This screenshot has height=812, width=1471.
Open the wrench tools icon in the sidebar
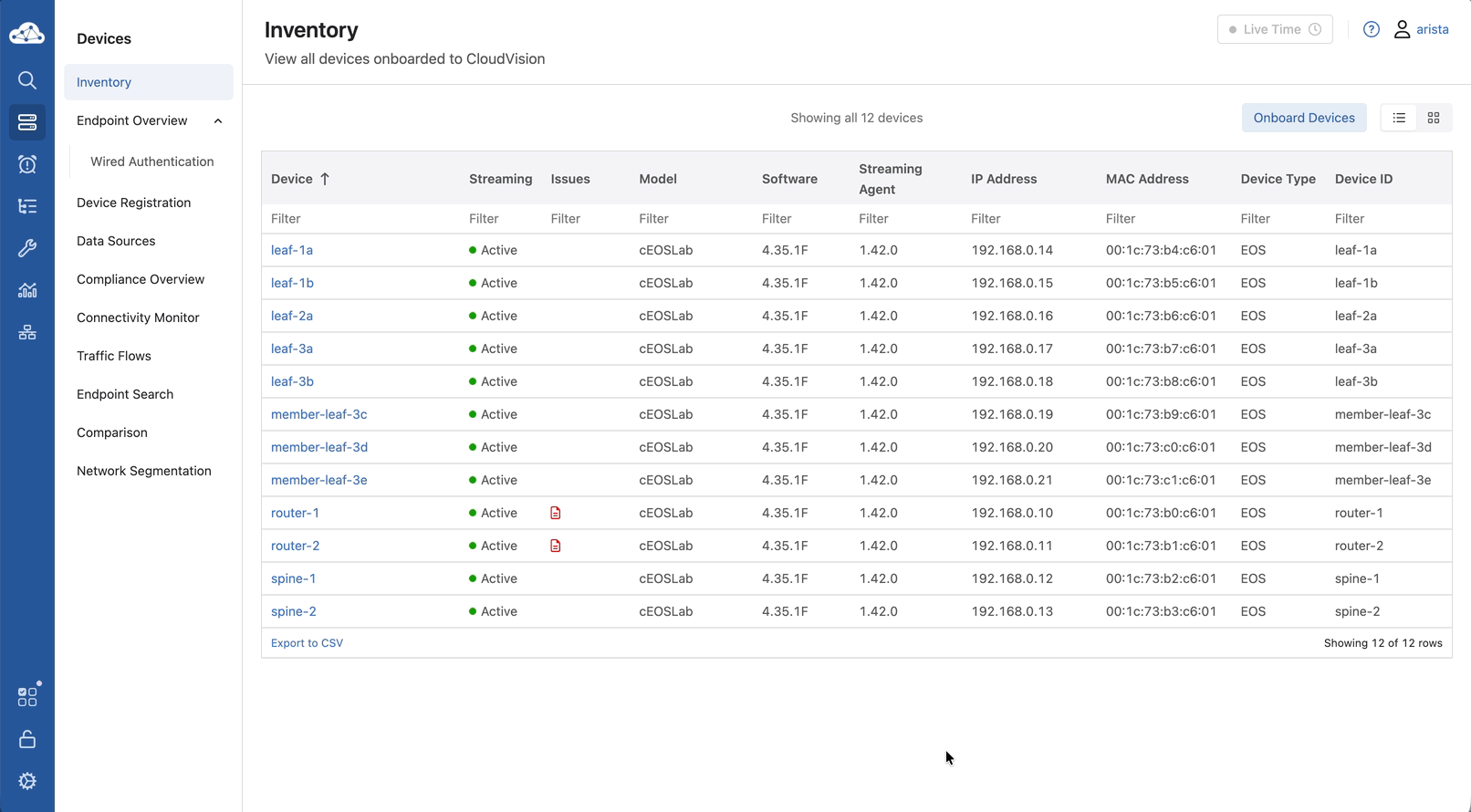(x=27, y=248)
